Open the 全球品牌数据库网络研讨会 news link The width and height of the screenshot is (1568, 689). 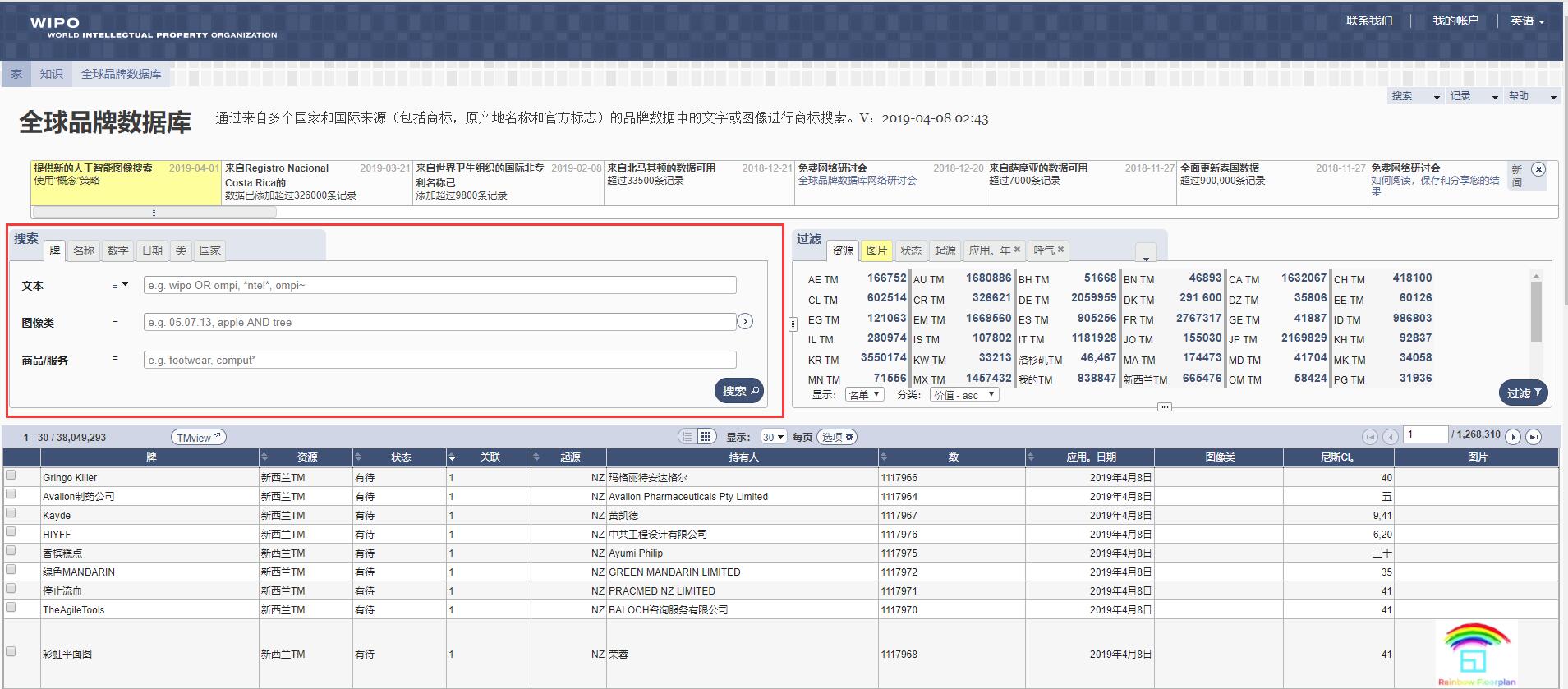[x=858, y=181]
